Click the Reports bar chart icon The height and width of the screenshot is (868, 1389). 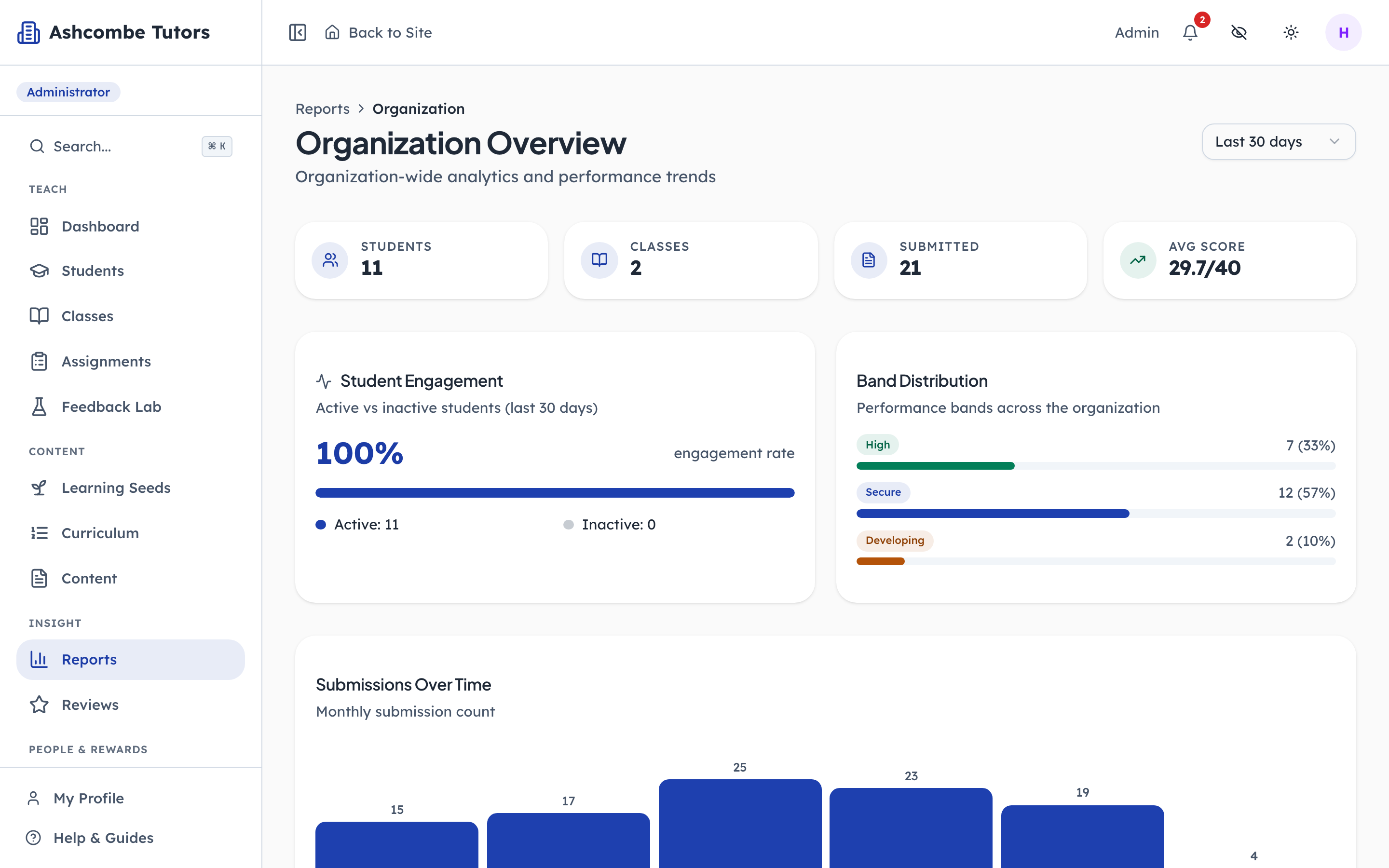click(x=39, y=659)
